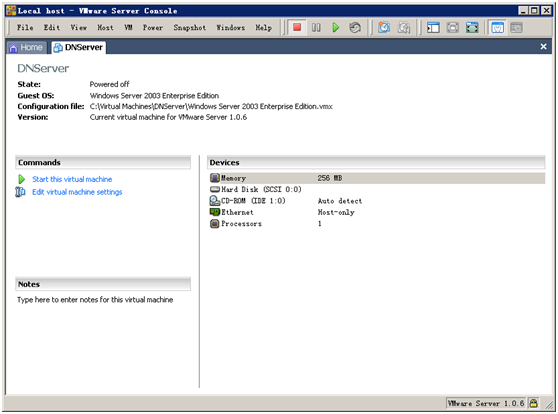Click the Reset toolbar button
The width and height of the screenshot is (558, 414).
pyautogui.click(x=354, y=27)
